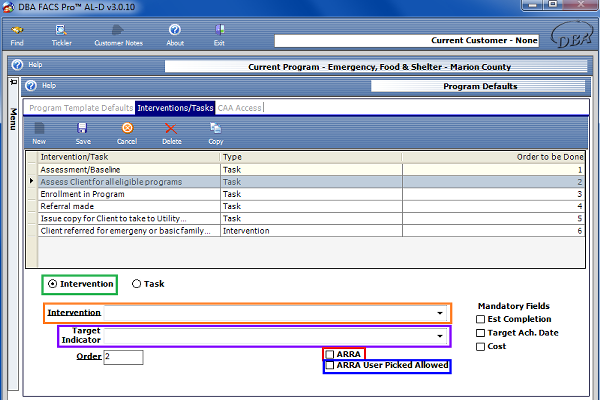Select the Assessment/Baseline row

tap(311, 170)
